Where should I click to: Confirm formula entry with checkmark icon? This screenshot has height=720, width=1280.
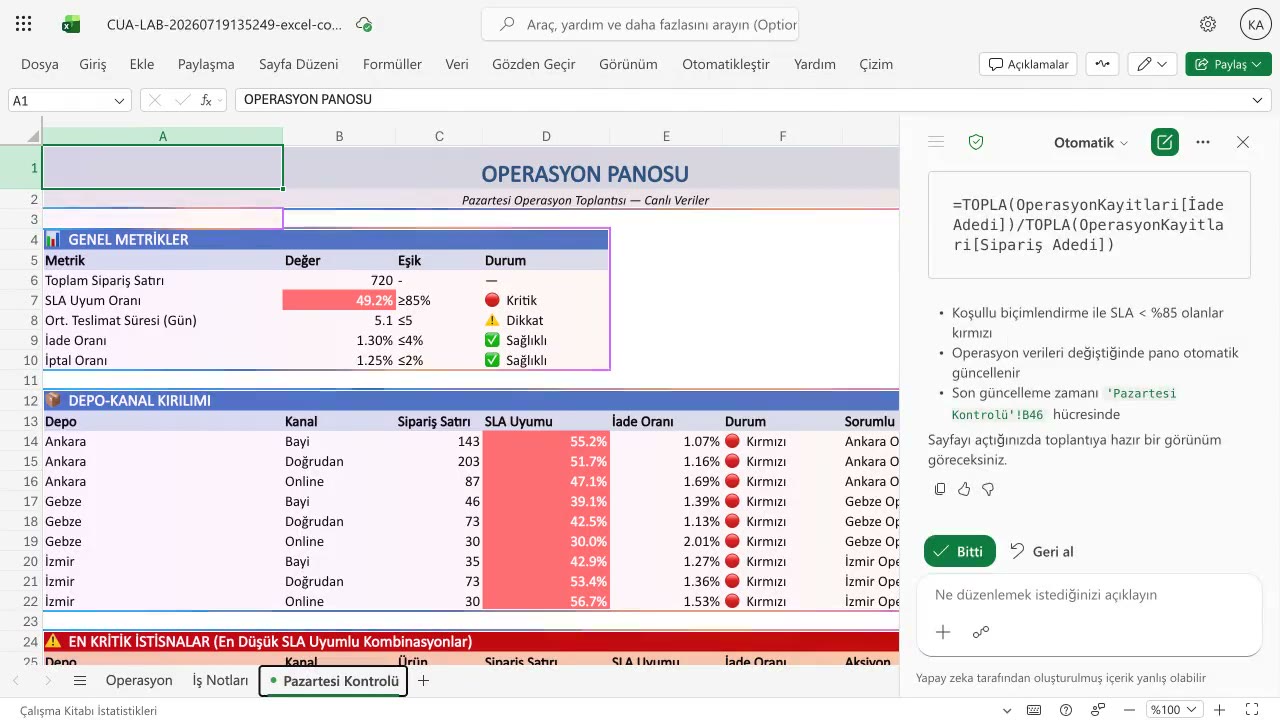(x=182, y=100)
